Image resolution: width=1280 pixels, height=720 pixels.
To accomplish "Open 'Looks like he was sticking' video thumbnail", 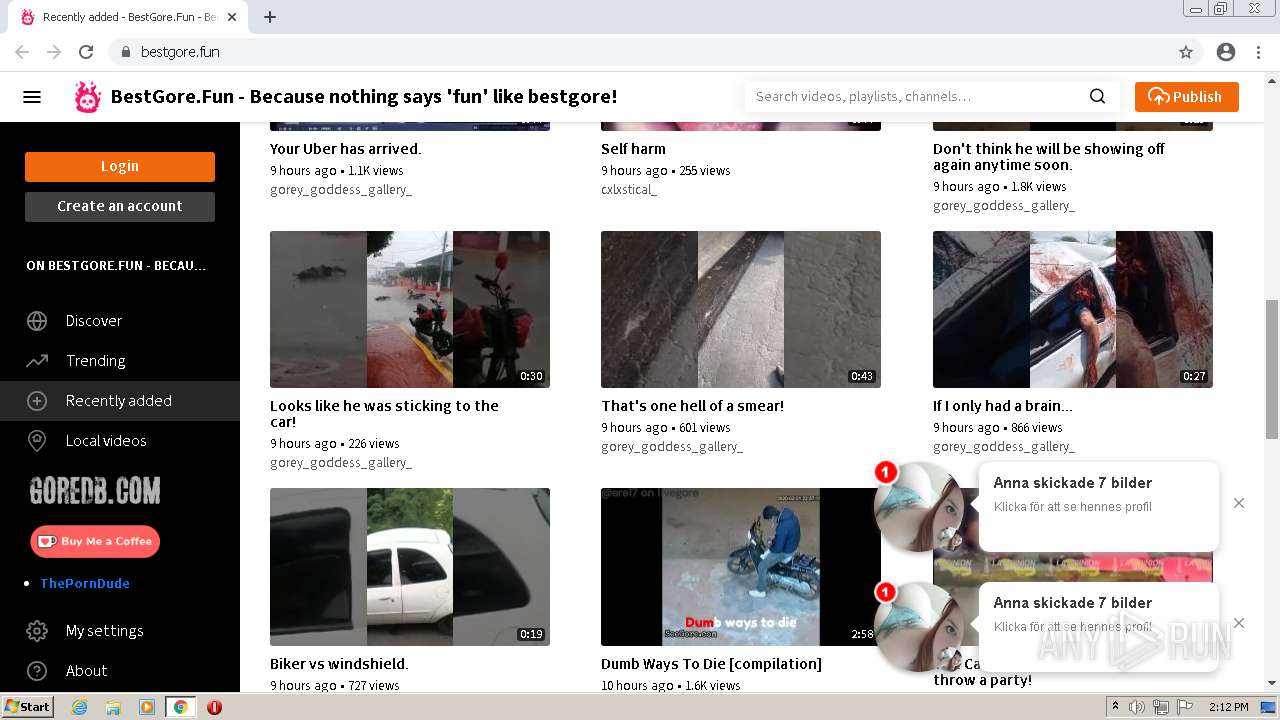I will [410, 309].
